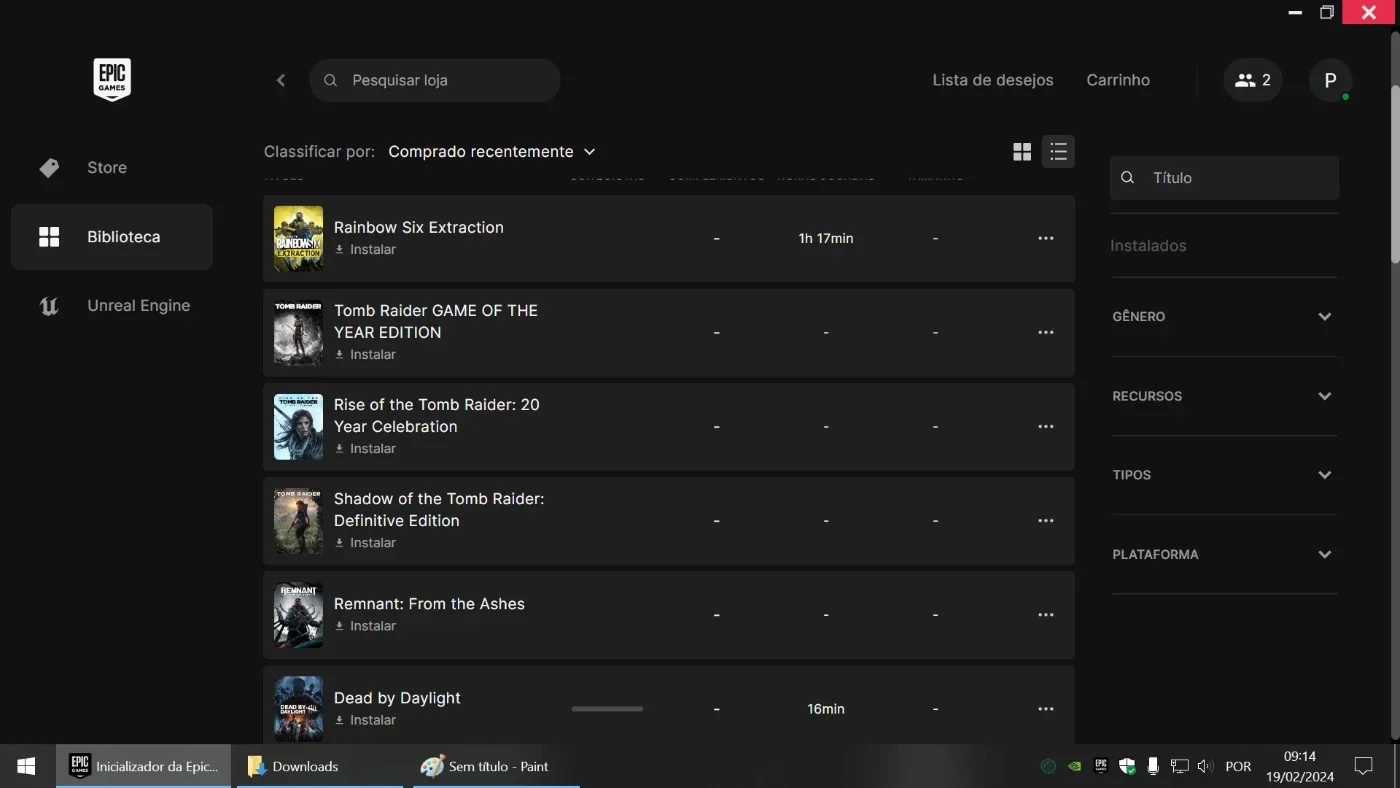Open options menu for Dead by Daylight

click(1046, 709)
